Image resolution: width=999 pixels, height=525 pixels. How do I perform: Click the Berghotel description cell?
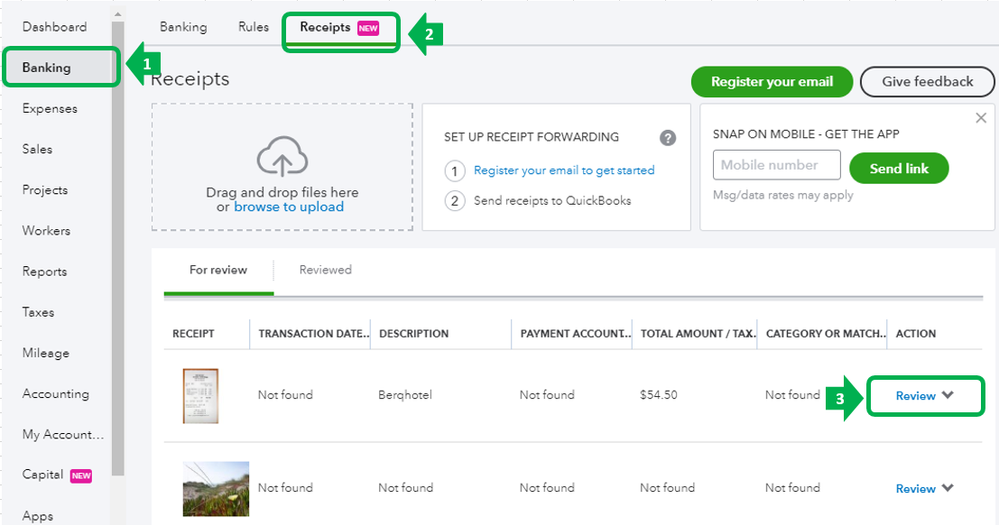pyautogui.click(x=405, y=395)
